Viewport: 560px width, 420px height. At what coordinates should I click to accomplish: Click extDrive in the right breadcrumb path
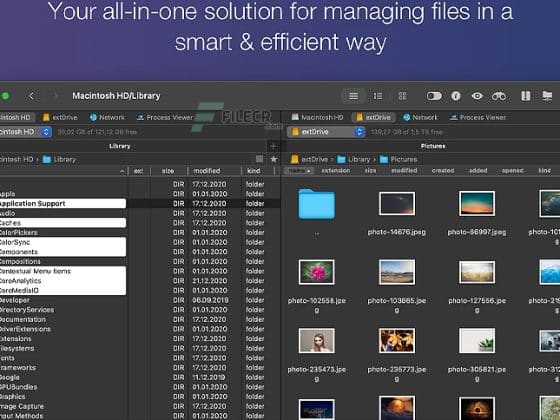[309, 159]
